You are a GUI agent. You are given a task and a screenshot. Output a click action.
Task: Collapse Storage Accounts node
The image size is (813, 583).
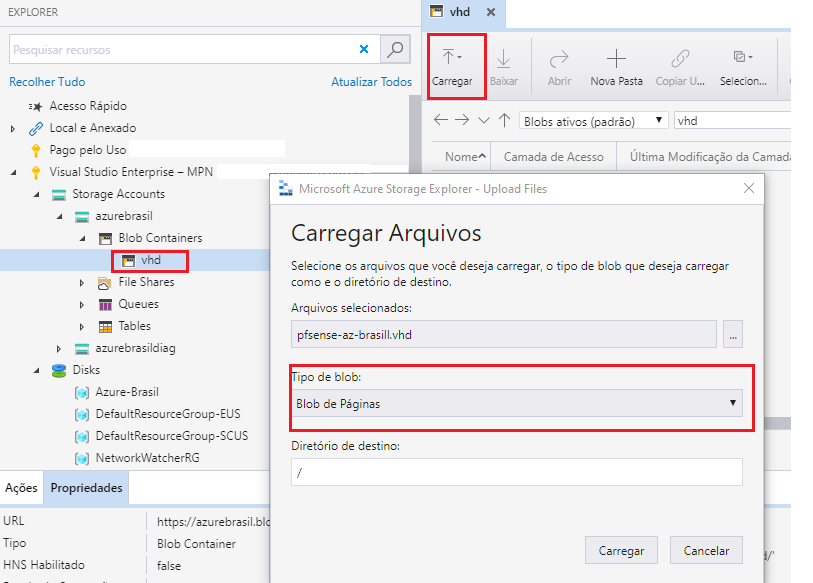pyautogui.click(x=36, y=195)
